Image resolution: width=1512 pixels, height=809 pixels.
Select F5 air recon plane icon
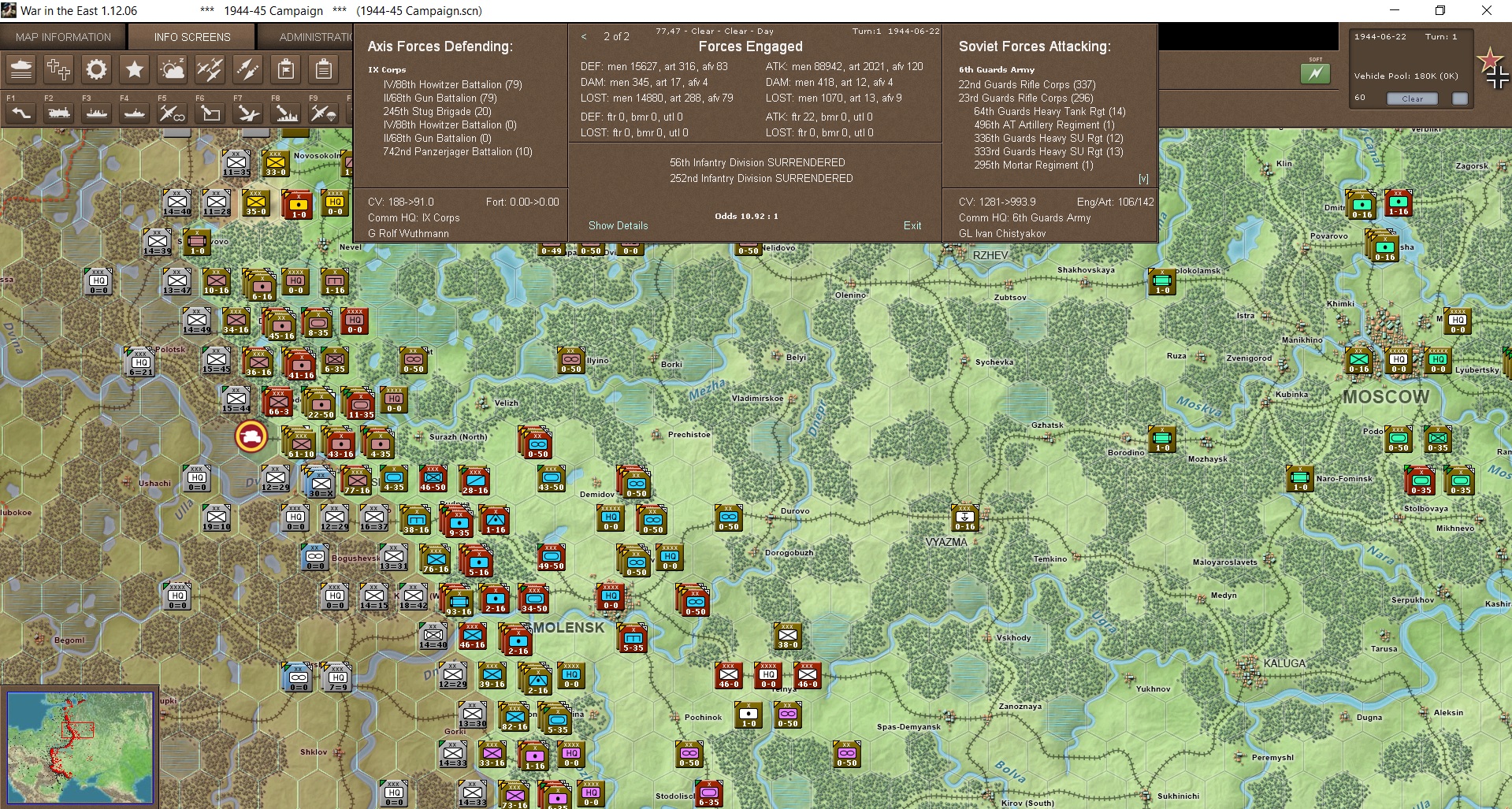(x=173, y=113)
